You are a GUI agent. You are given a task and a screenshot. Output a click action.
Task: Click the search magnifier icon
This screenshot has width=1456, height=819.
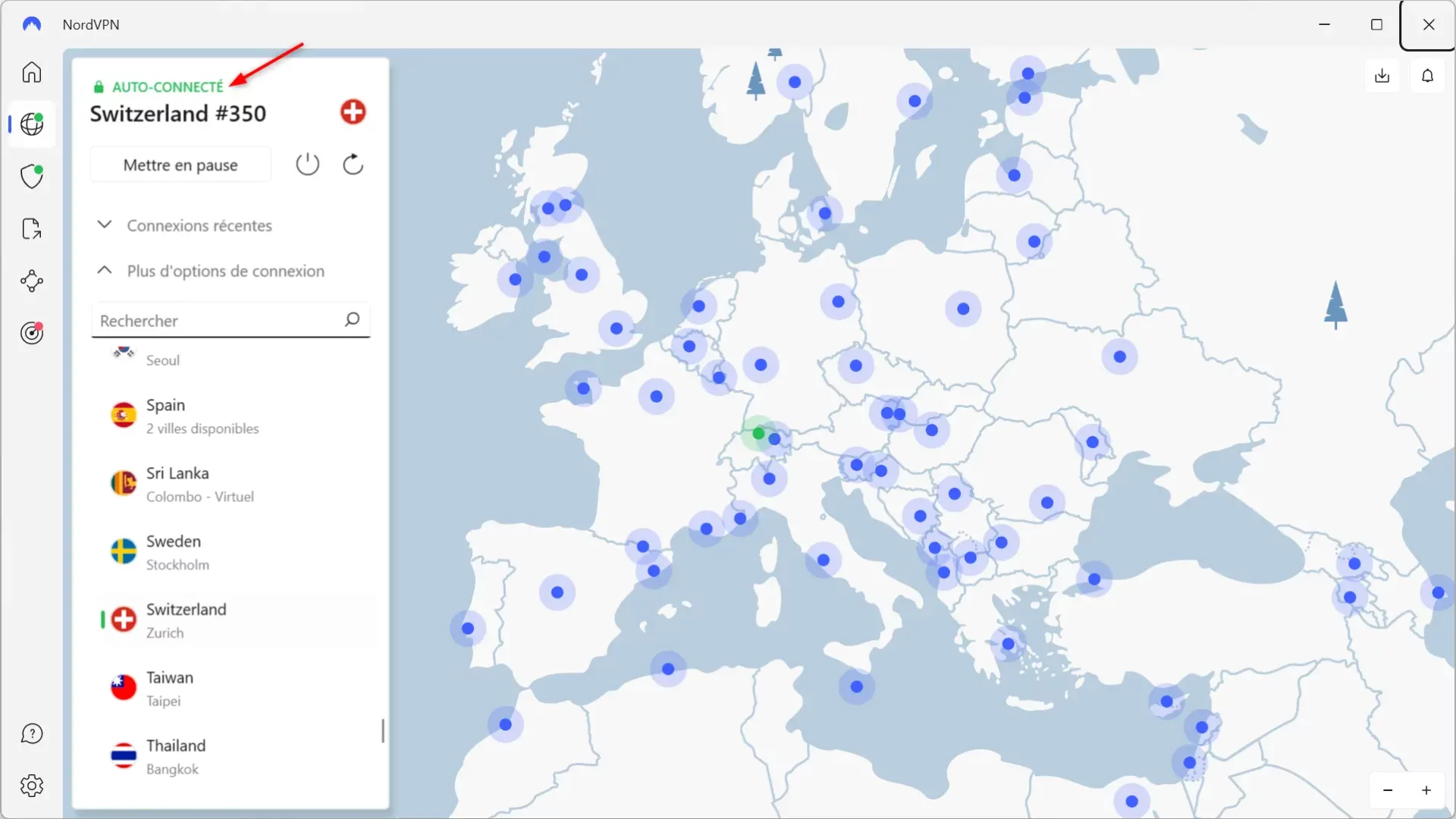click(x=352, y=319)
